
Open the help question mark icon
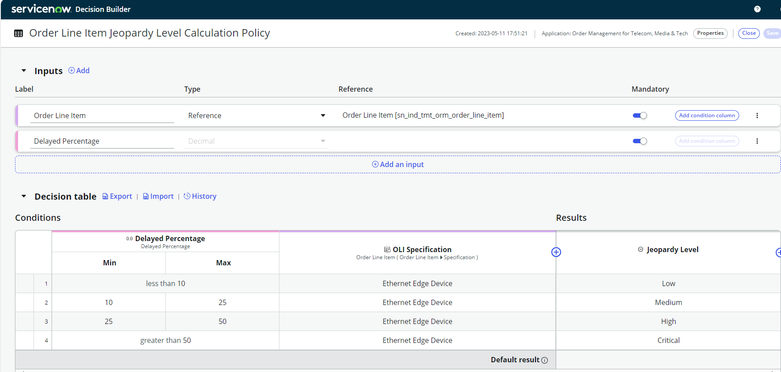(757, 9)
